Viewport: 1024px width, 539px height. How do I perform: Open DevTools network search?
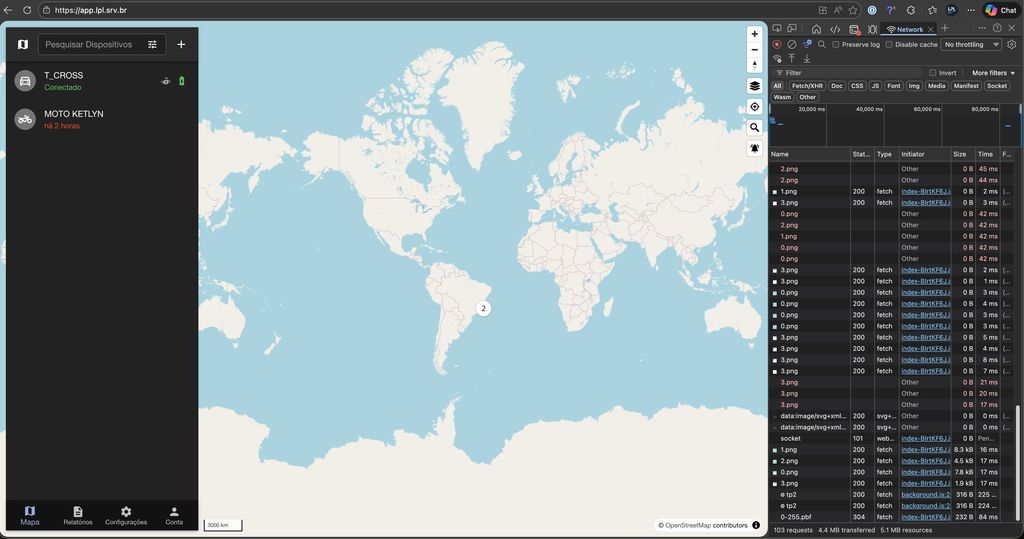click(x=822, y=44)
